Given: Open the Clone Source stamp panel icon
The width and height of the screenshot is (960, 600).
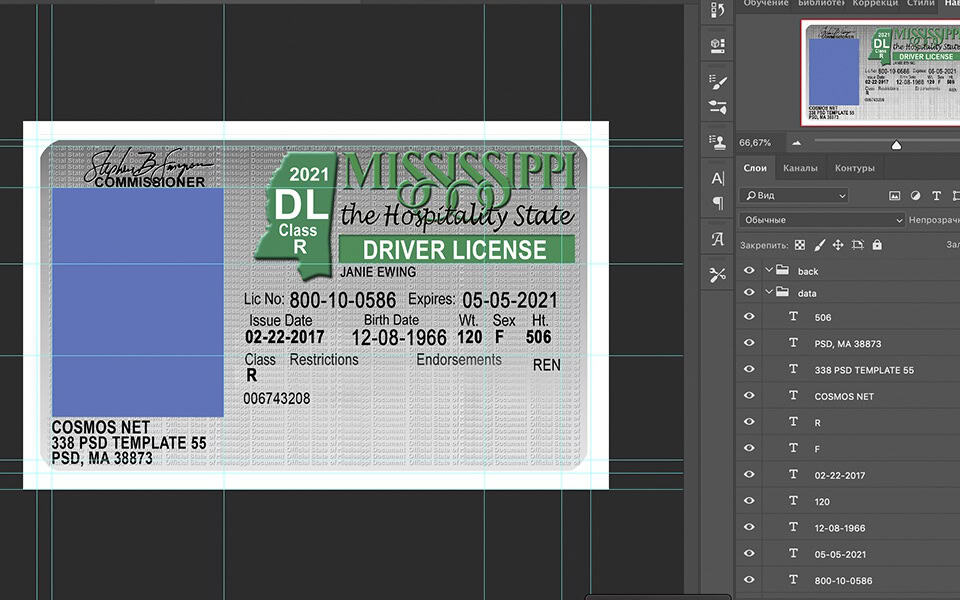Looking at the screenshot, I should (x=718, y=142).
